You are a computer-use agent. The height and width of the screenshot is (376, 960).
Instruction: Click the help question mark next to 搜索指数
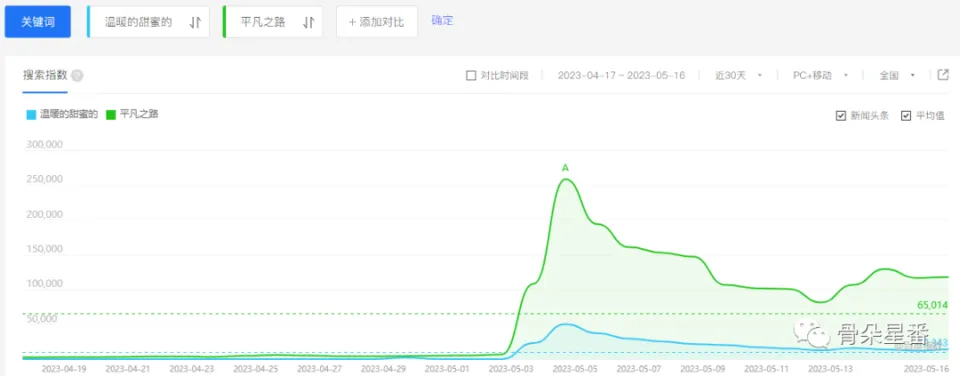click(x=77, y=75)
